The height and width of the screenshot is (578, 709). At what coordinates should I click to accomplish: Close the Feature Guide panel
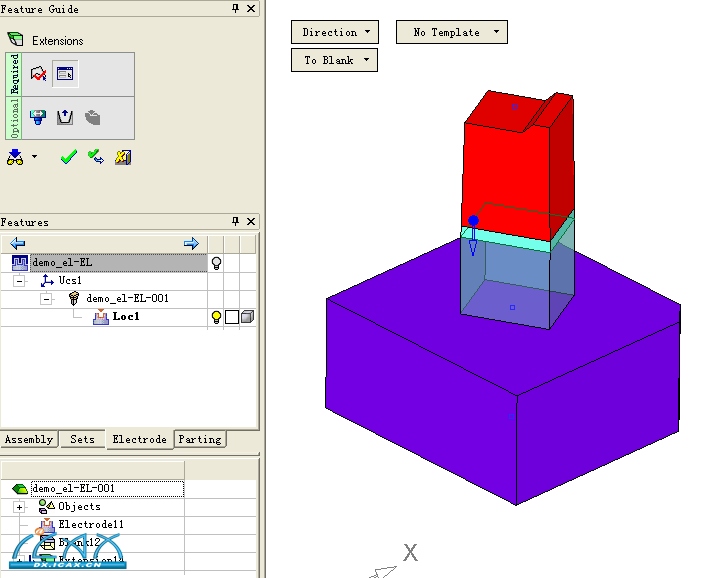[251, 8]
